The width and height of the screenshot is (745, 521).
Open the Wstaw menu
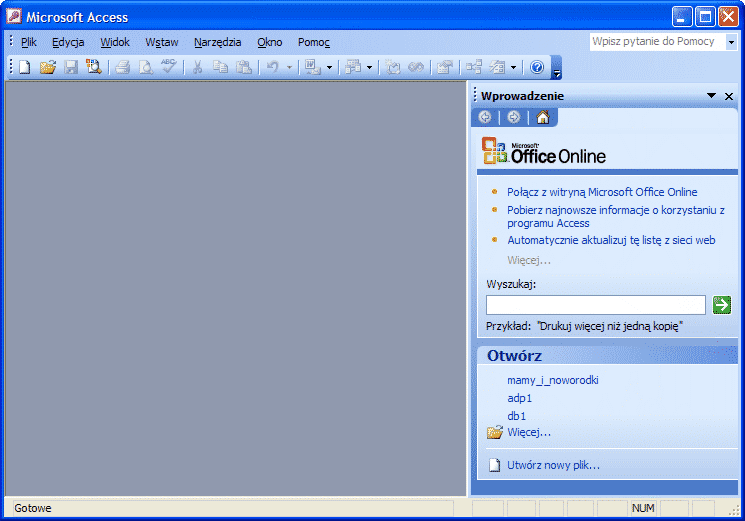tap(161, 42)
